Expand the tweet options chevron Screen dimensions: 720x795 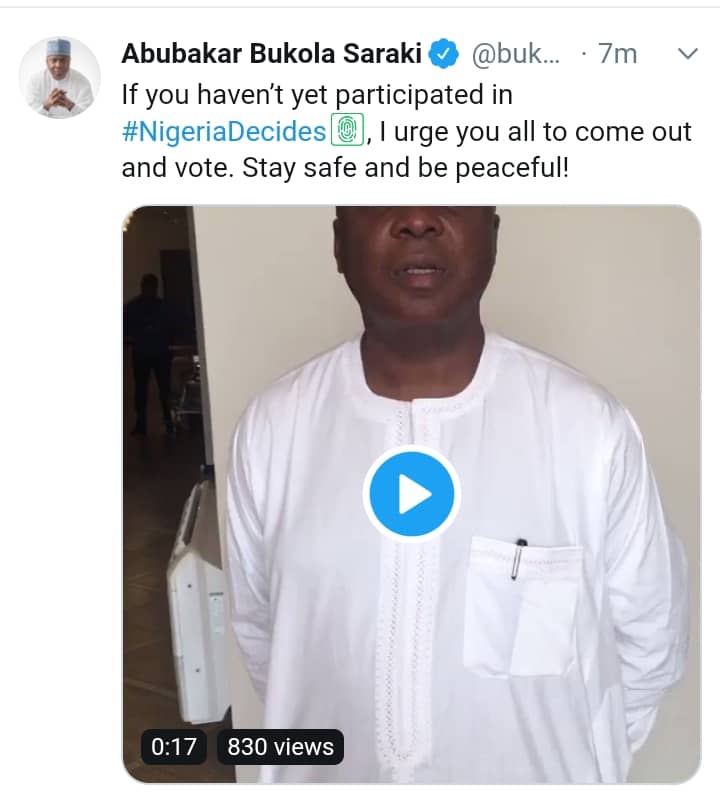[x=687, y=54]
